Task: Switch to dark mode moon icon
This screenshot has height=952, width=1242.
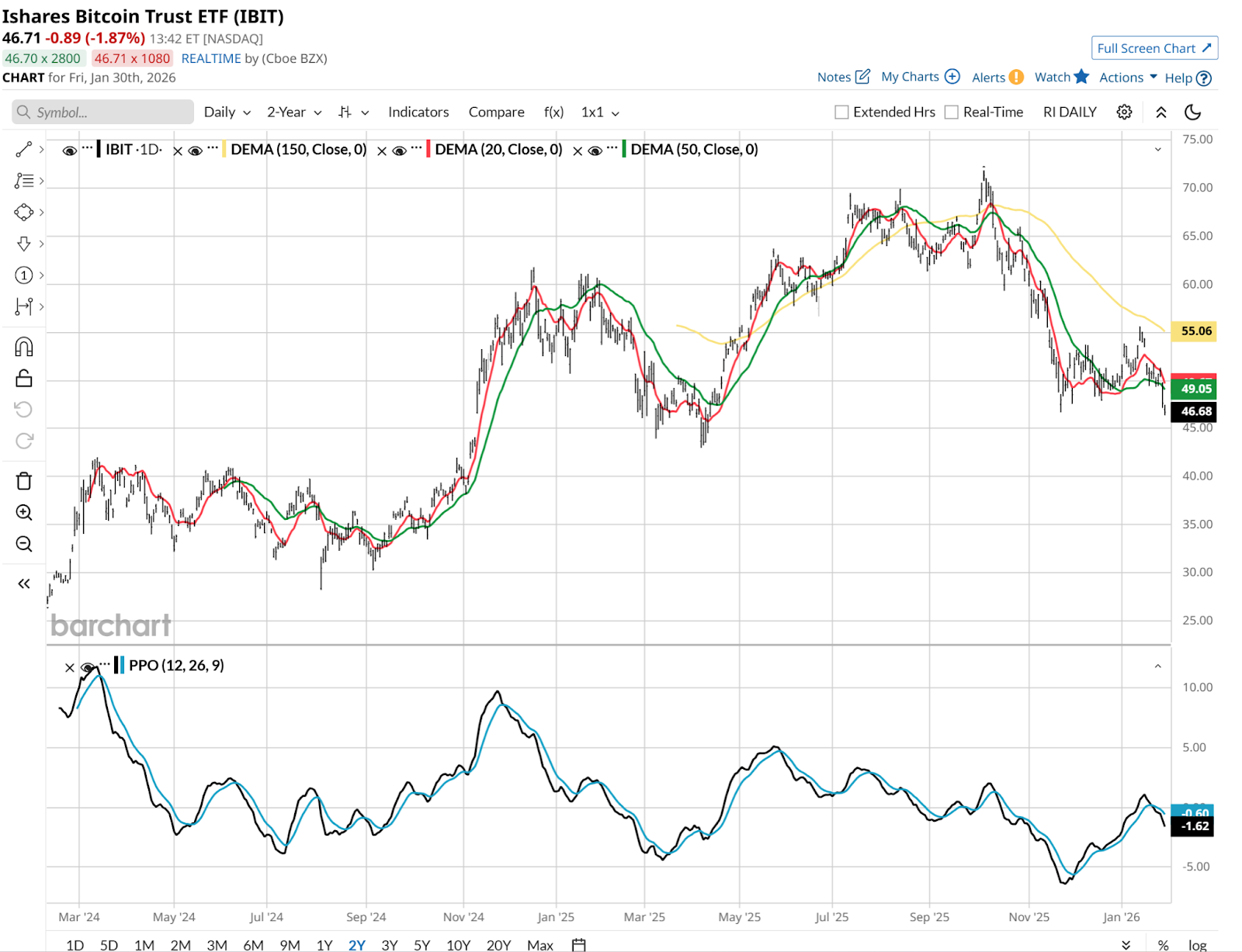Action: click(1192, 113)
